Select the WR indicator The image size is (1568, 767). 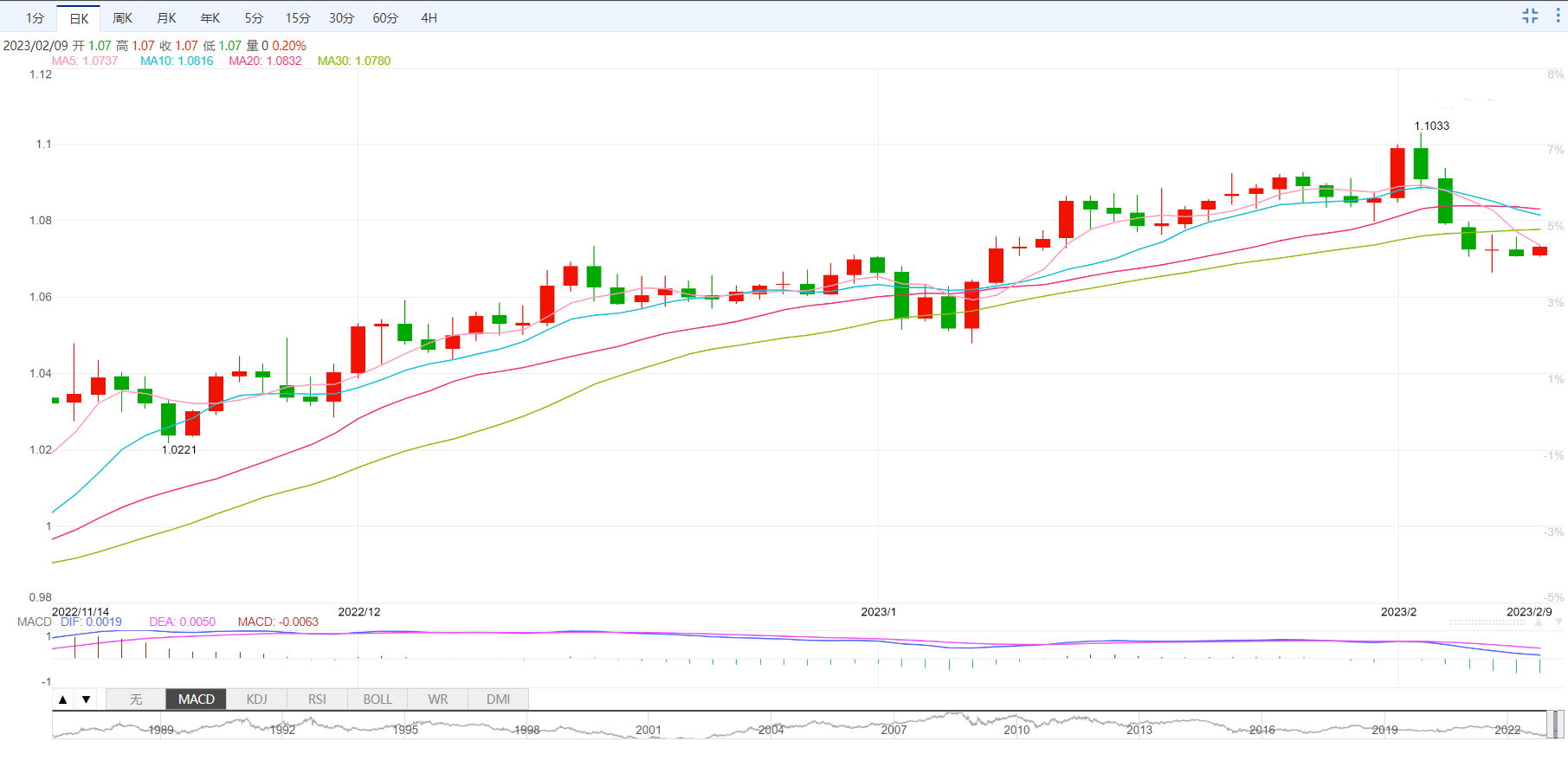click(x=438, y=699)
